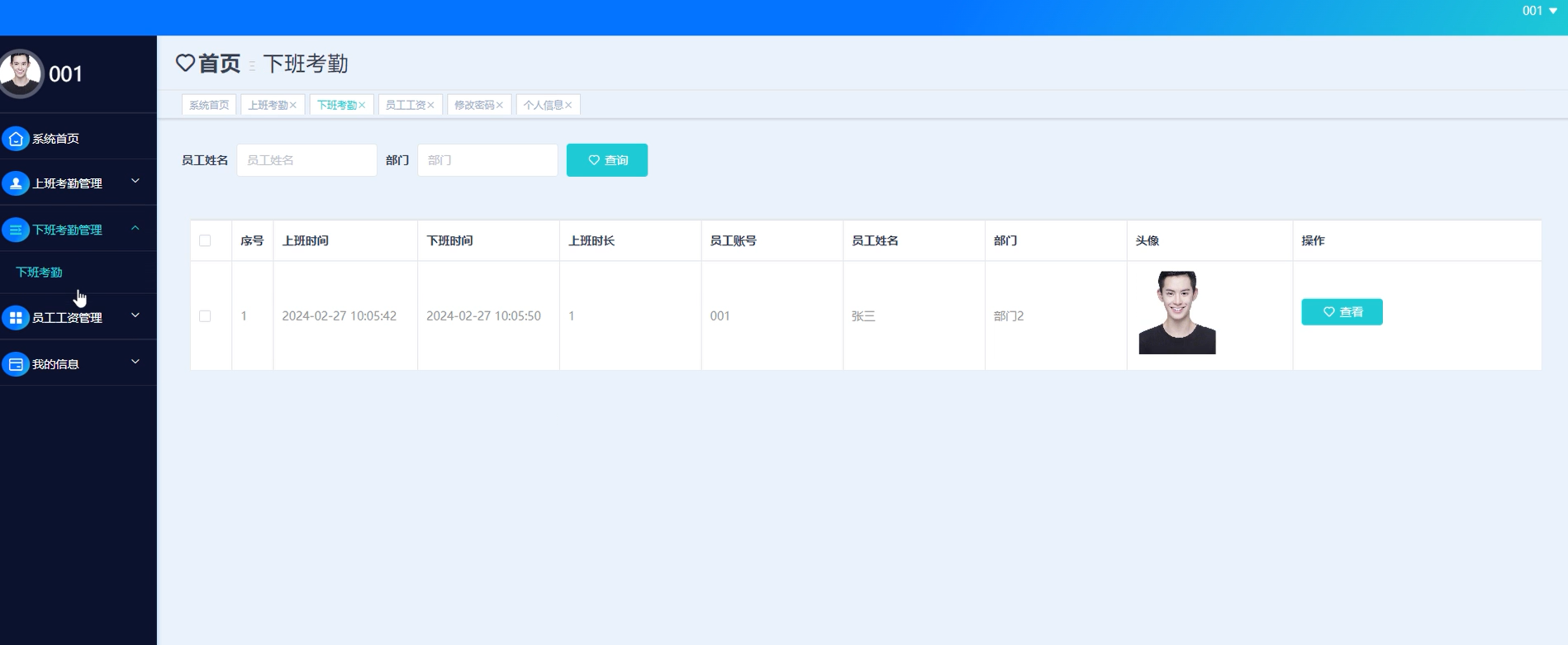Image resolution: width=1568 pixels, height=645 pixels.
Task: Click the 查询 search button
Action: pos(607,160)
